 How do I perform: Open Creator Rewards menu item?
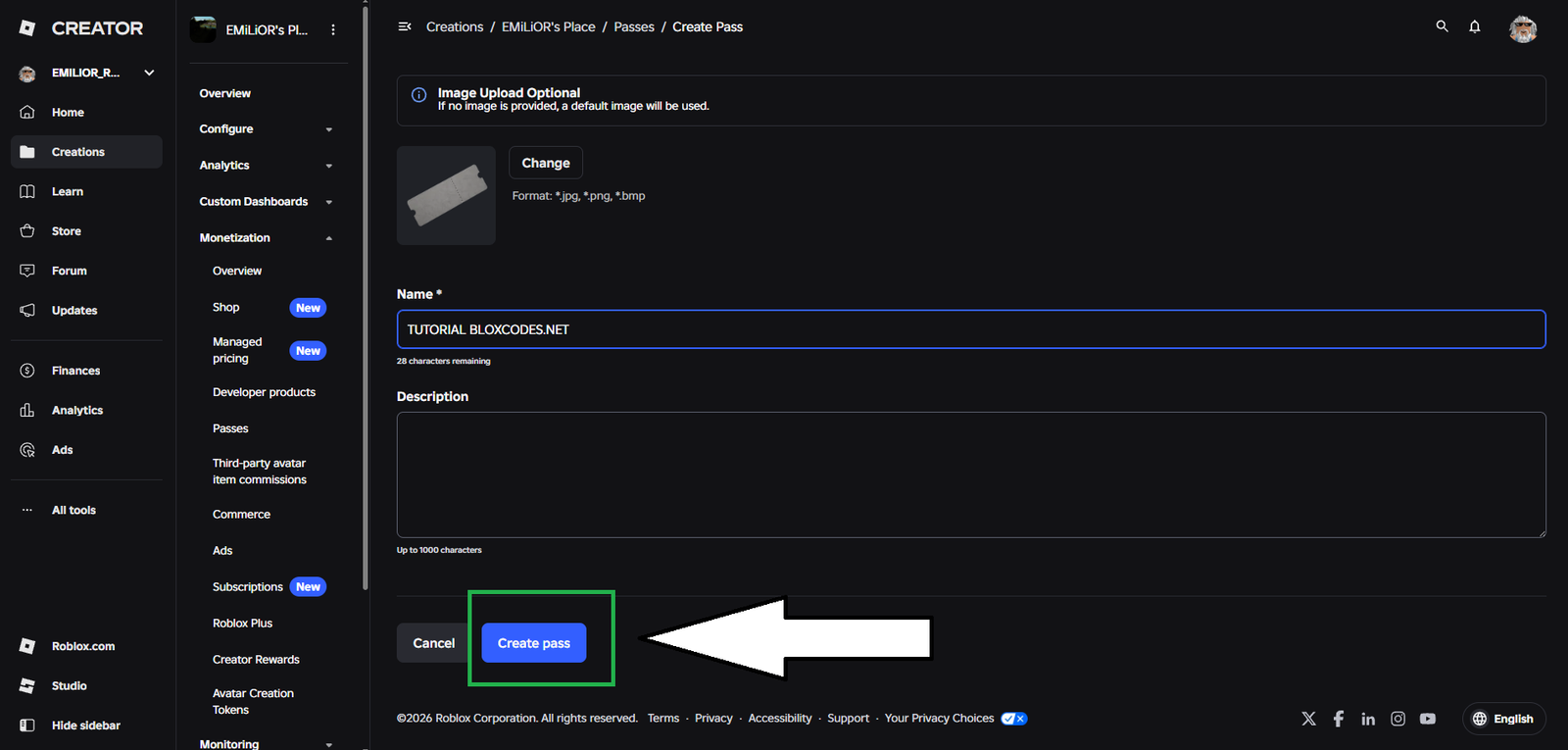pos(256,659)
